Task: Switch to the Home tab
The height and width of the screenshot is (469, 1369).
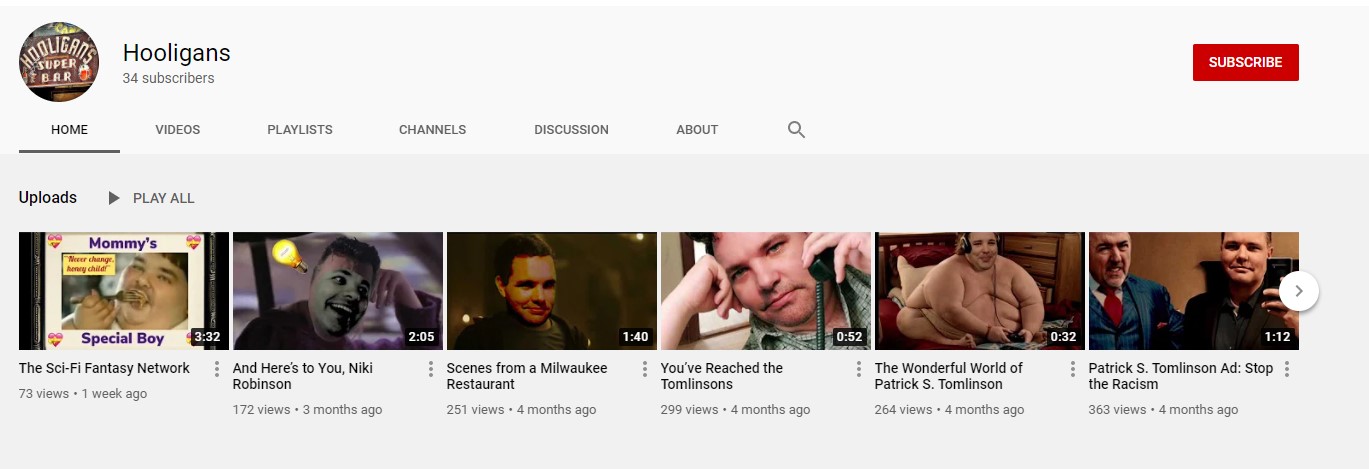Action: pyautogui.click(x=70, y=130)
